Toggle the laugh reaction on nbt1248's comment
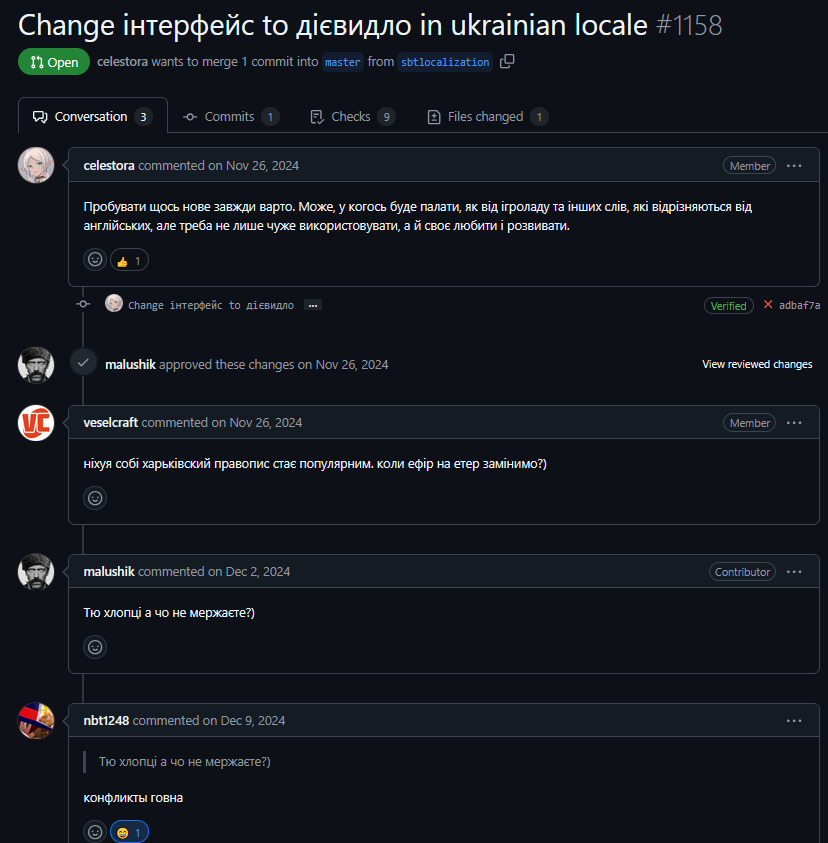 [x=129, y=832]
